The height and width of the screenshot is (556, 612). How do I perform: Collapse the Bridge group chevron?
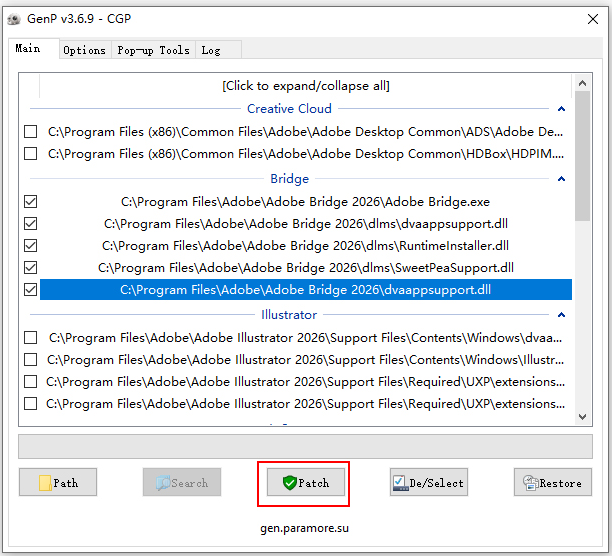(x=561, y=179)
